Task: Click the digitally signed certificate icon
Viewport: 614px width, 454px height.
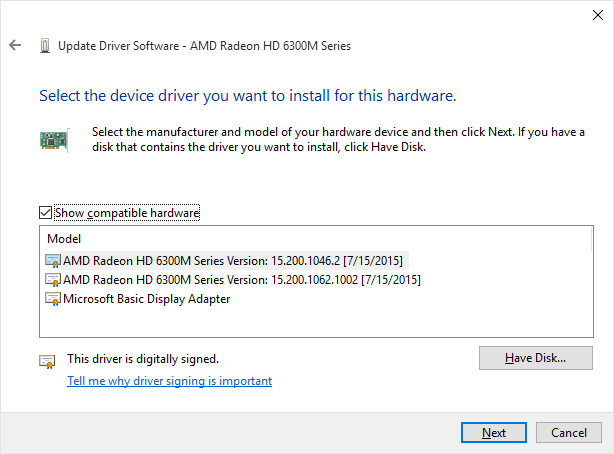Action: tap(47, 361)
